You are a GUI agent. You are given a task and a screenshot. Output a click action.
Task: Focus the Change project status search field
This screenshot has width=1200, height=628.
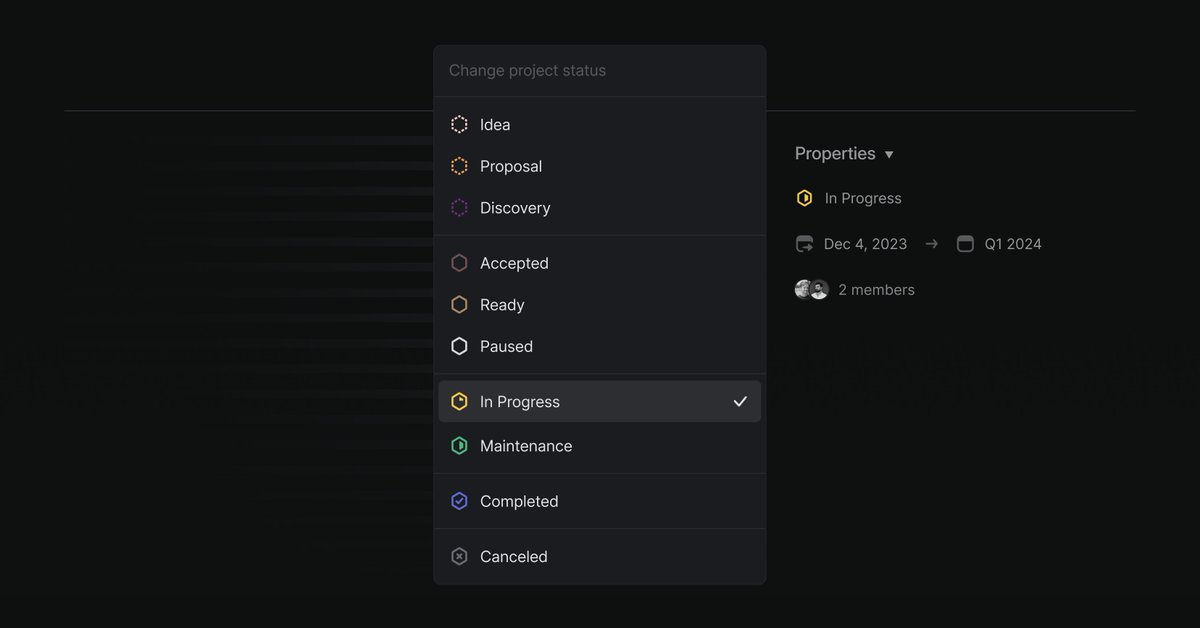(600, 71)
